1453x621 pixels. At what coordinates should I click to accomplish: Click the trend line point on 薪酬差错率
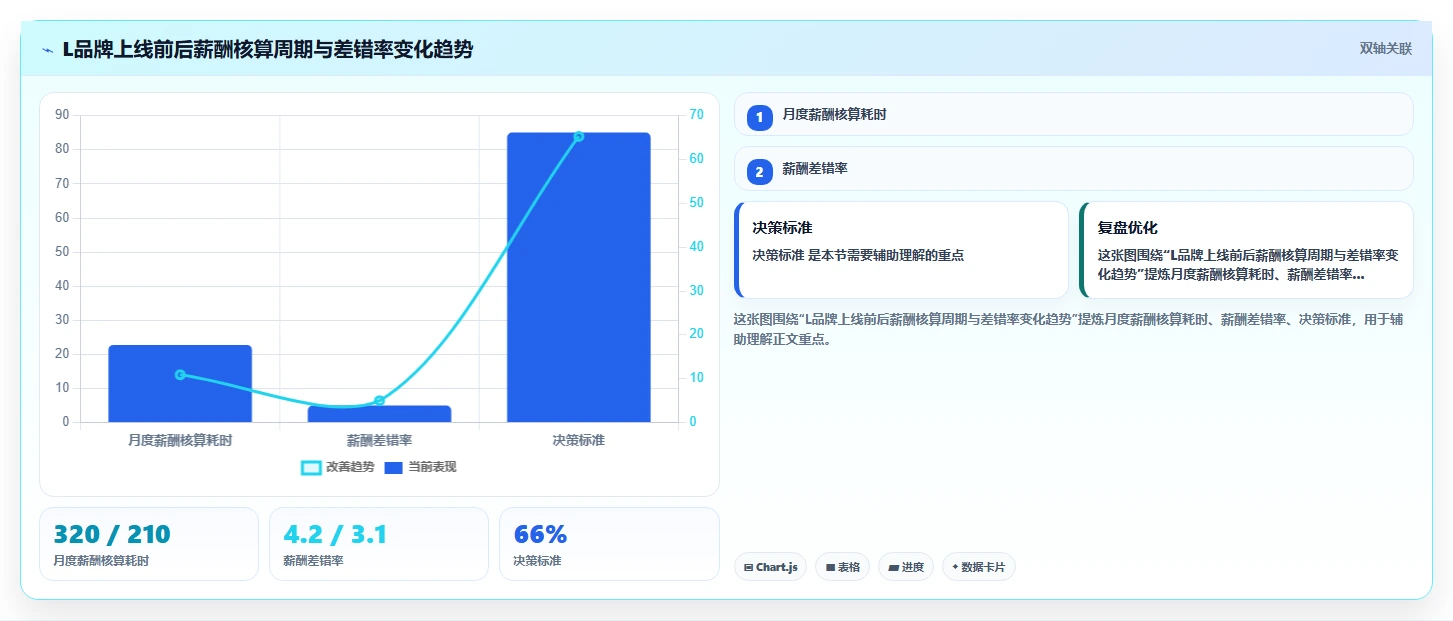[x=379, y=401]
